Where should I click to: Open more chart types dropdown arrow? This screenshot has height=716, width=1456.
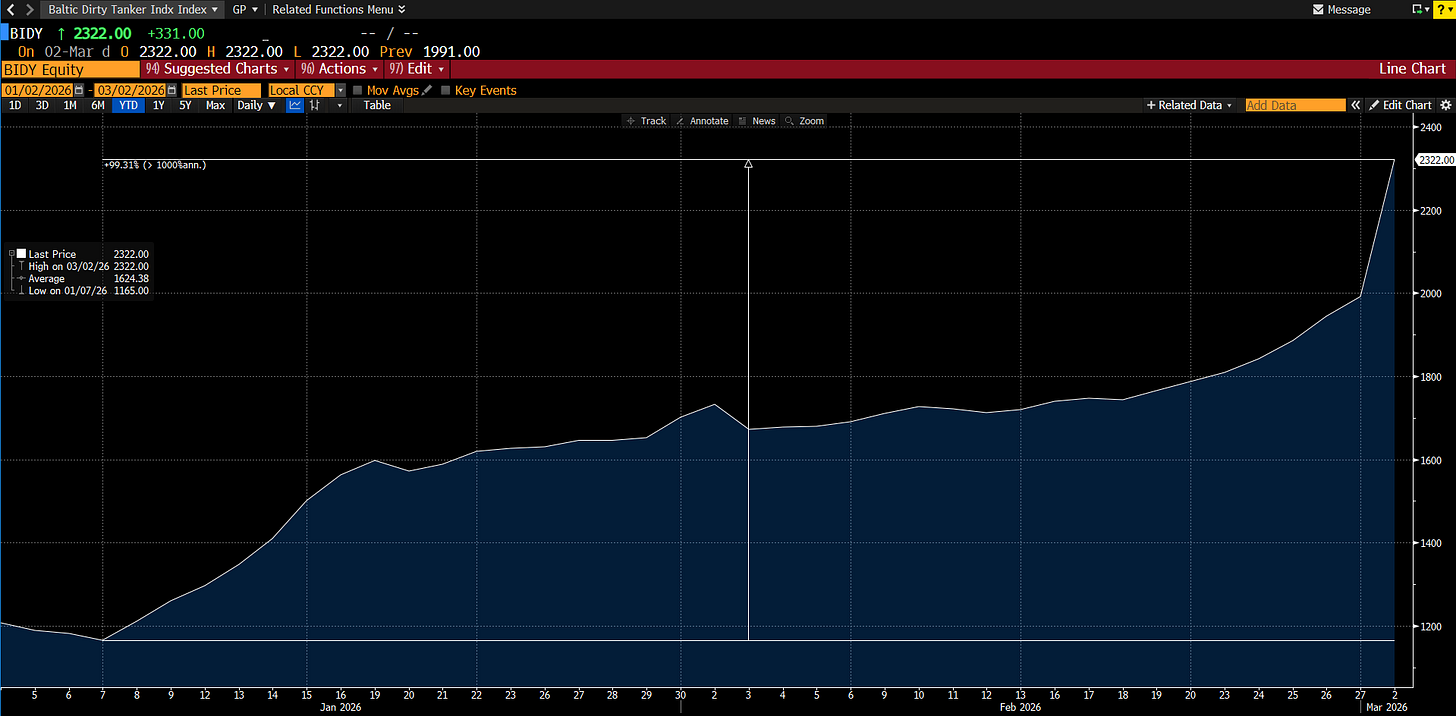pyautogui.click(x=340, y=105)
